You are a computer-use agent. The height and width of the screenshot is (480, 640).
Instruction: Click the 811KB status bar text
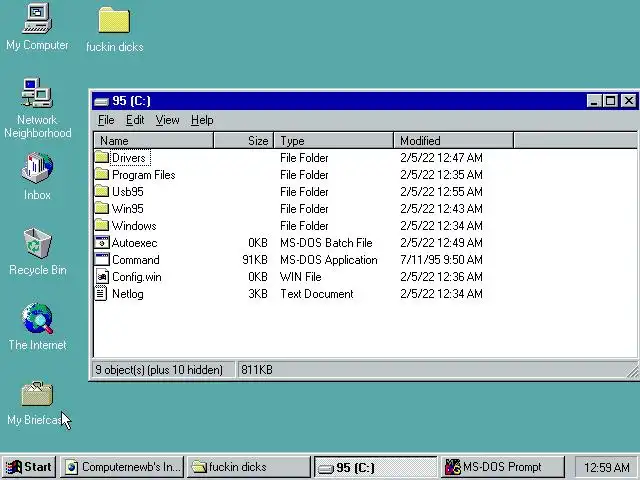(257, 370)
